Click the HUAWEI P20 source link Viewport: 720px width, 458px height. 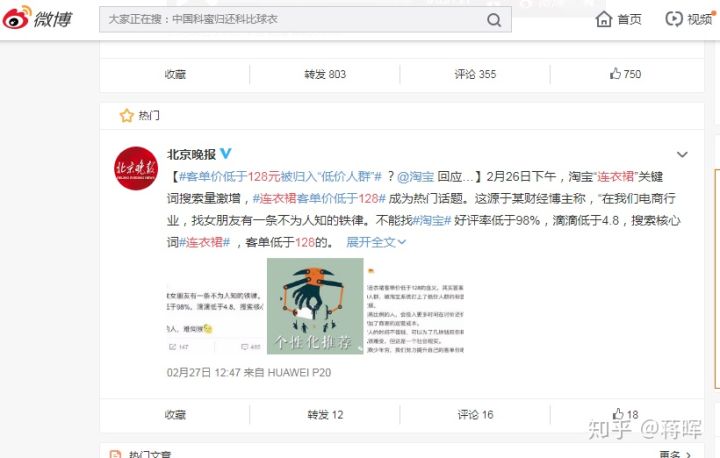299,373
